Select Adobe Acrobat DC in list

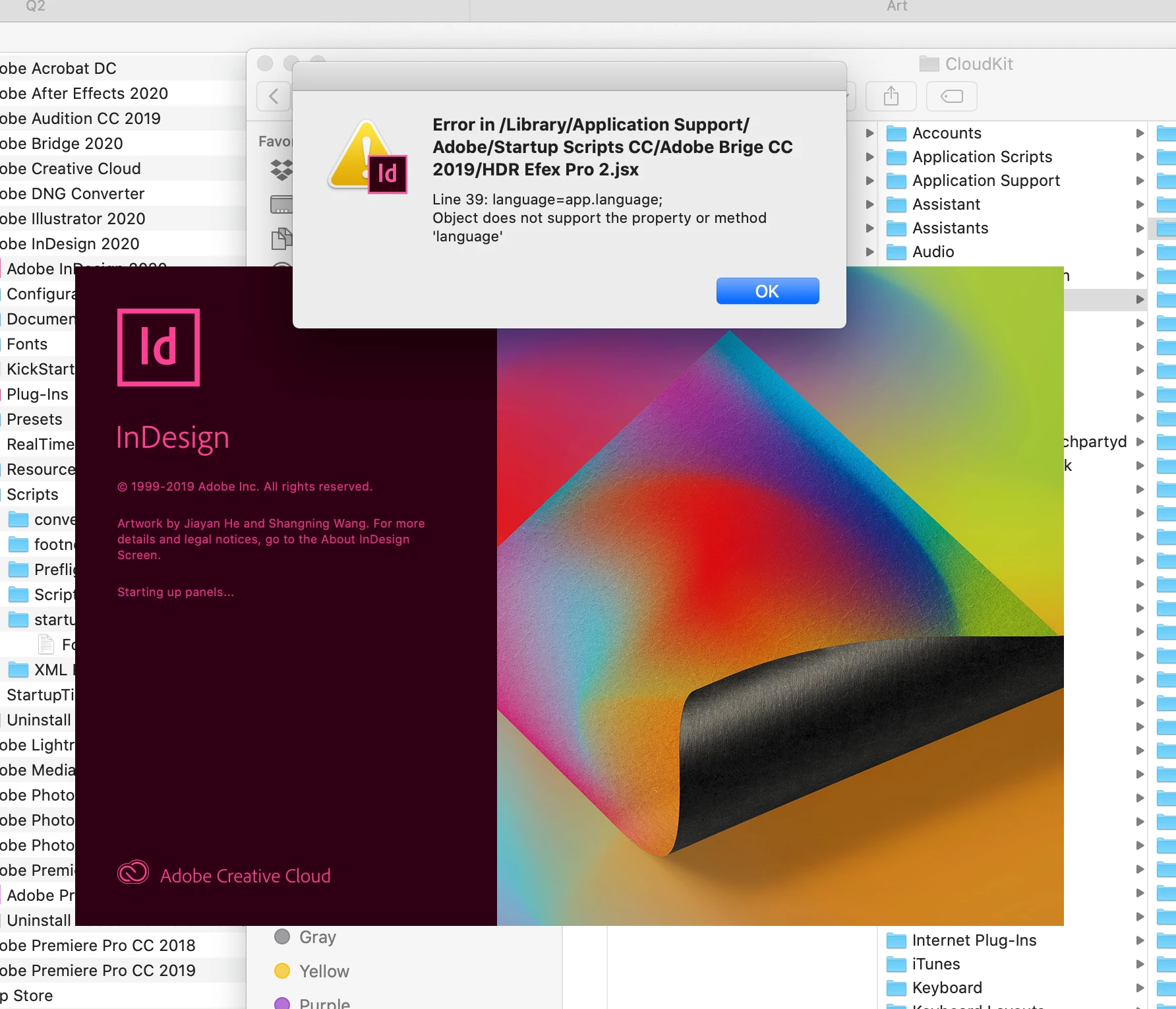[123, 69]
